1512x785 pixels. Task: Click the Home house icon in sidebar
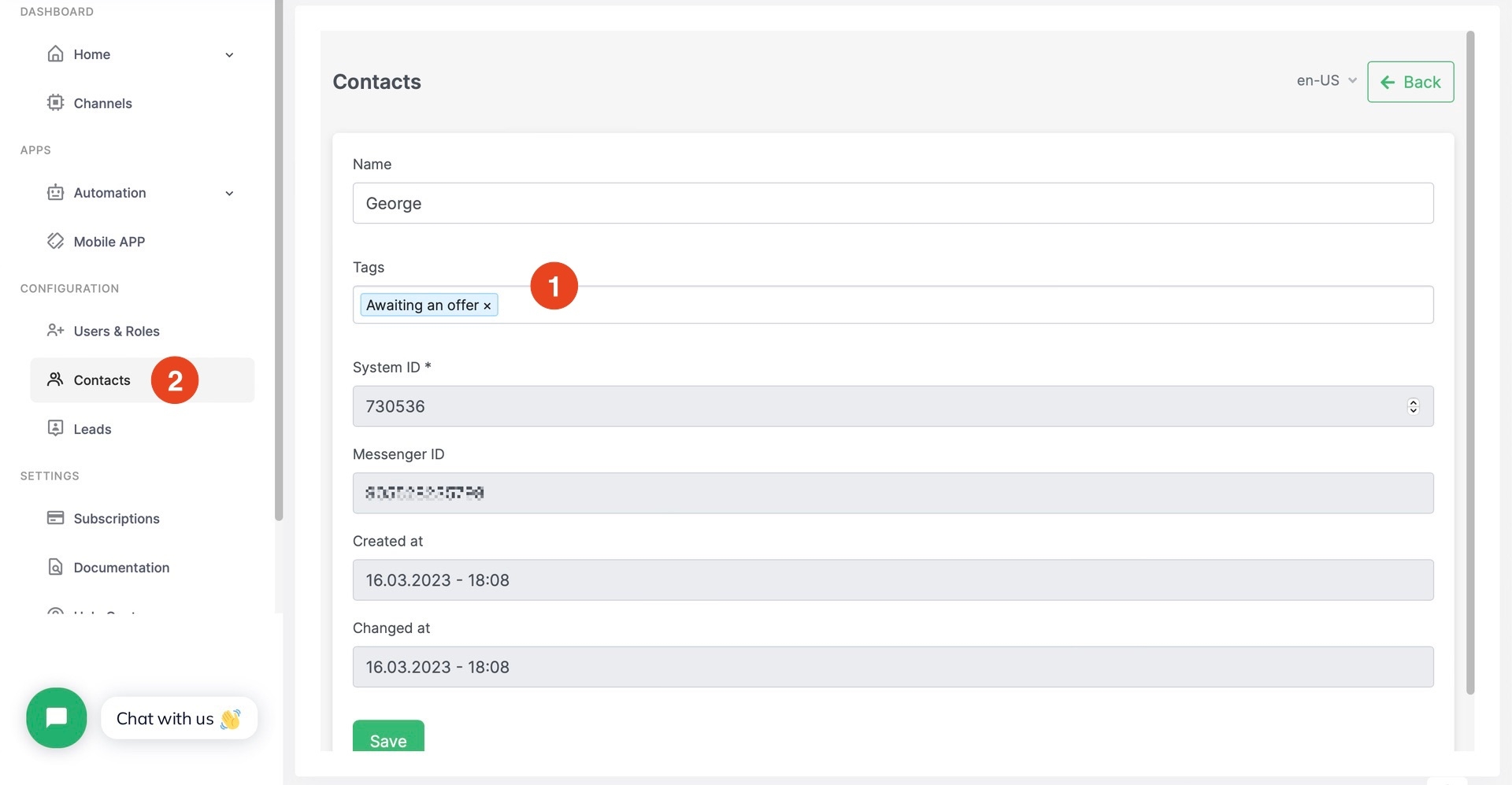[55, 54]
